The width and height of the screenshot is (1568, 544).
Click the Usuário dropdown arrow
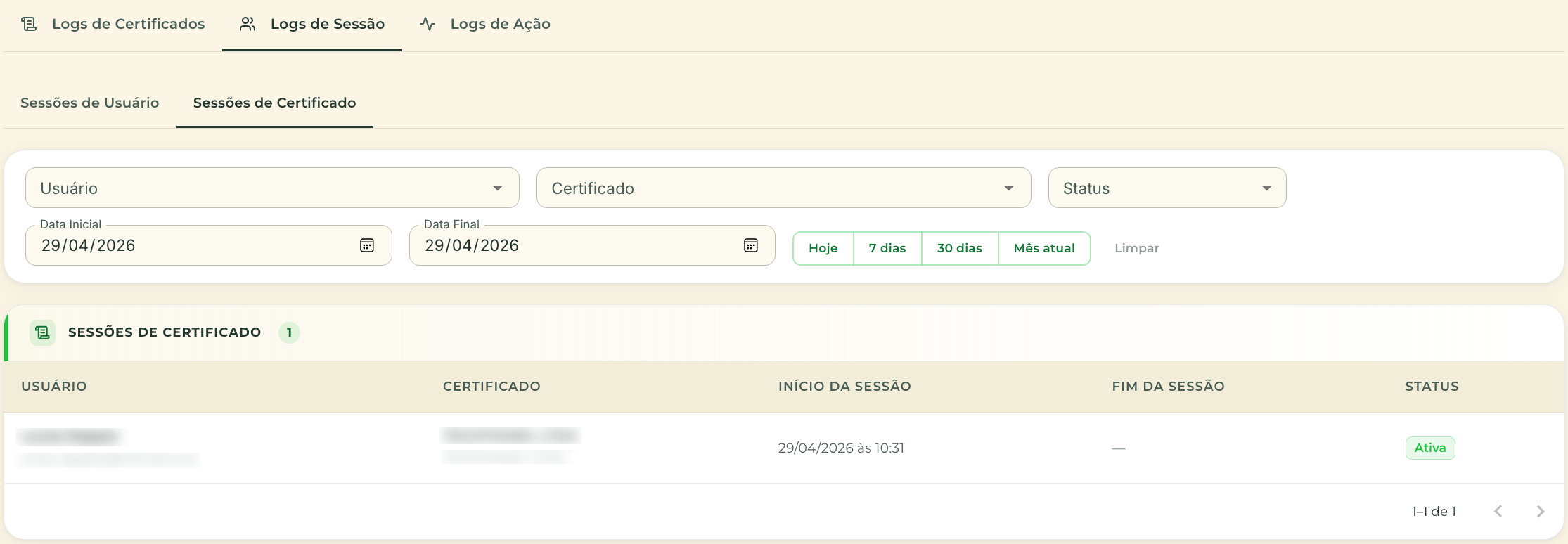click(x=498, y=188)
